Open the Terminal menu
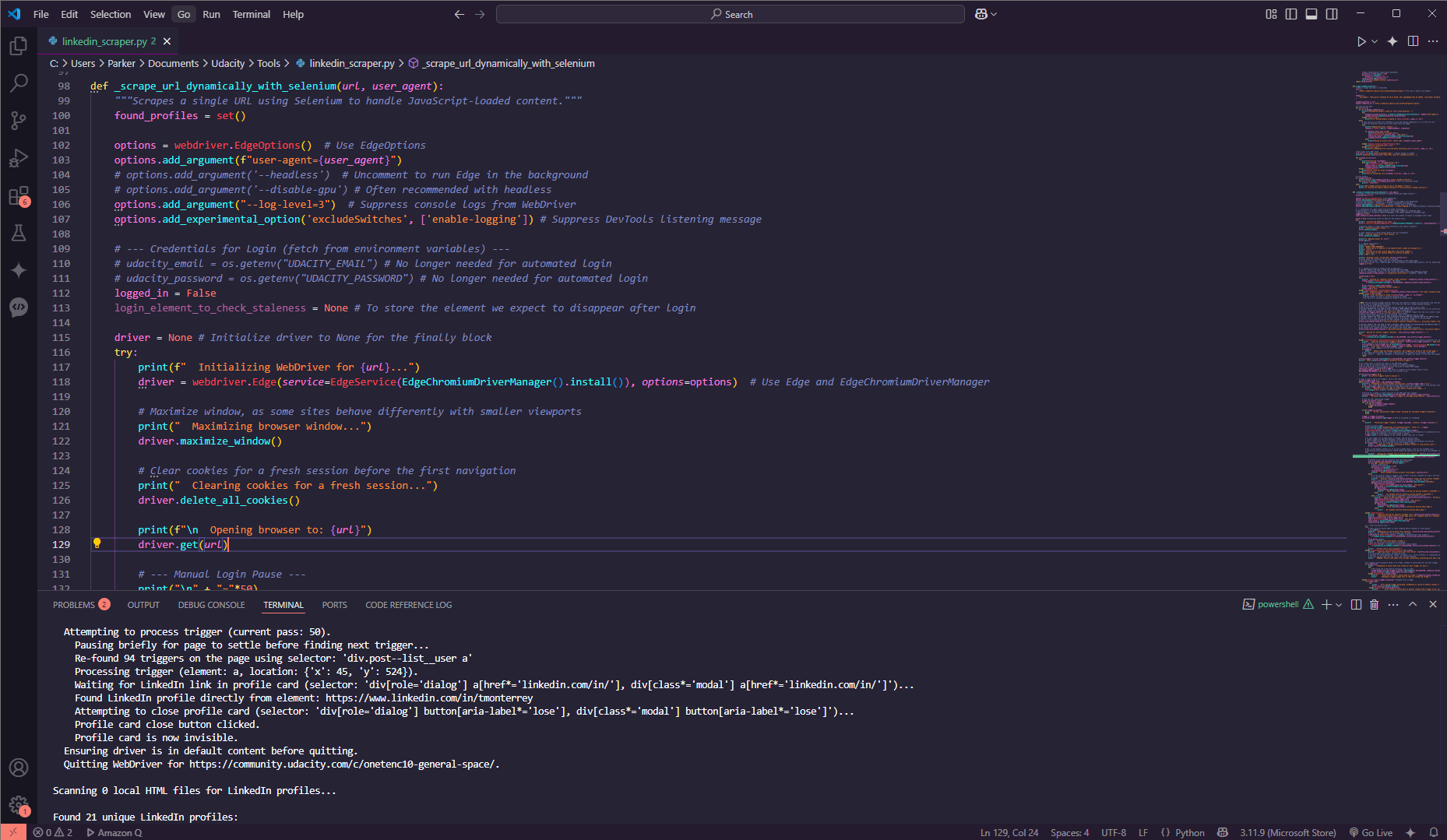Screen dimensions: 1447x840 coord(252,14)
